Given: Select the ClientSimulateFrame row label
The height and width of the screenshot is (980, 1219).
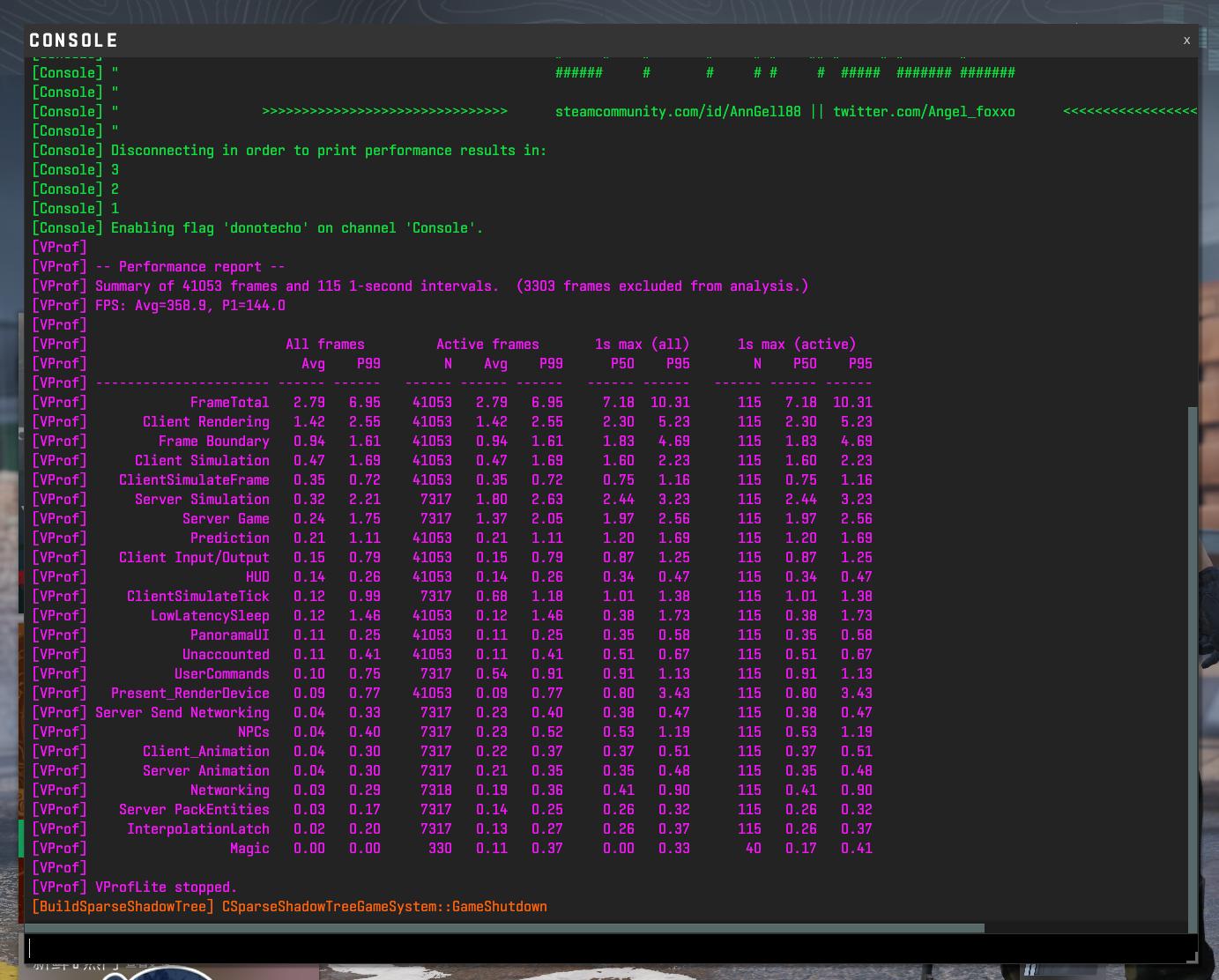Looking at the screenshot, I should click(x=194, y=480).
